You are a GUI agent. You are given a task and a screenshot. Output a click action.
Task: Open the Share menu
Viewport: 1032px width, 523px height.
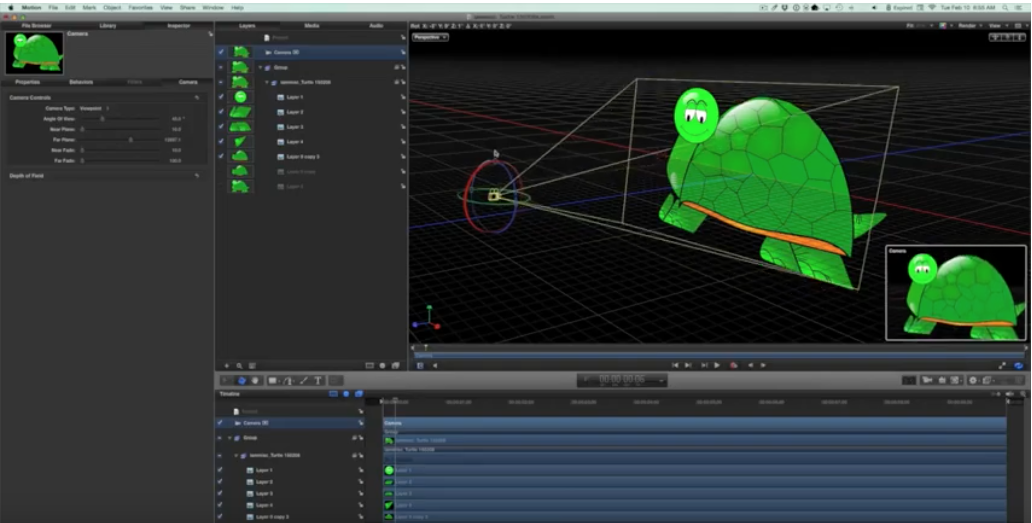188,7
